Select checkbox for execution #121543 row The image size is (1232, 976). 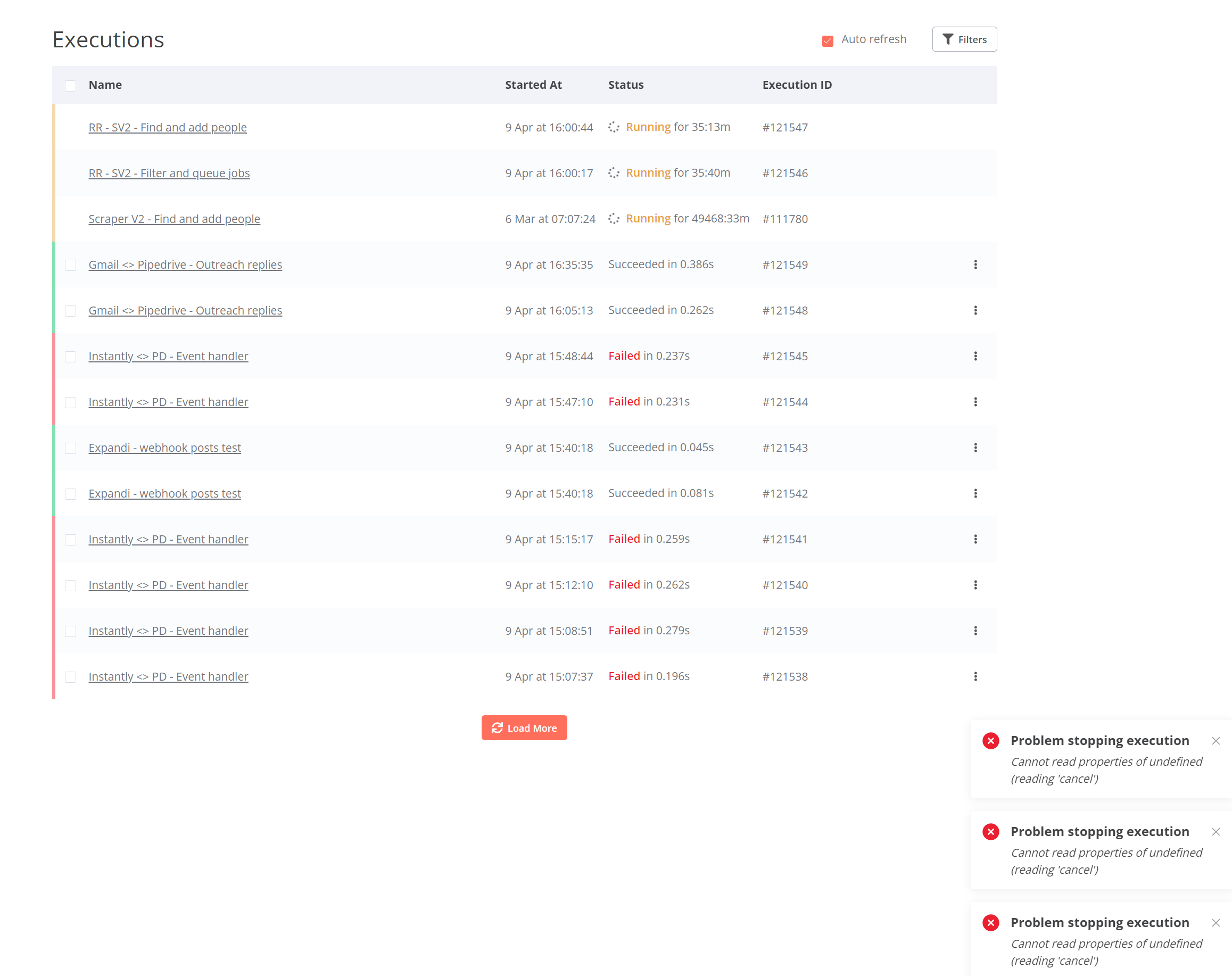point(70,448)
